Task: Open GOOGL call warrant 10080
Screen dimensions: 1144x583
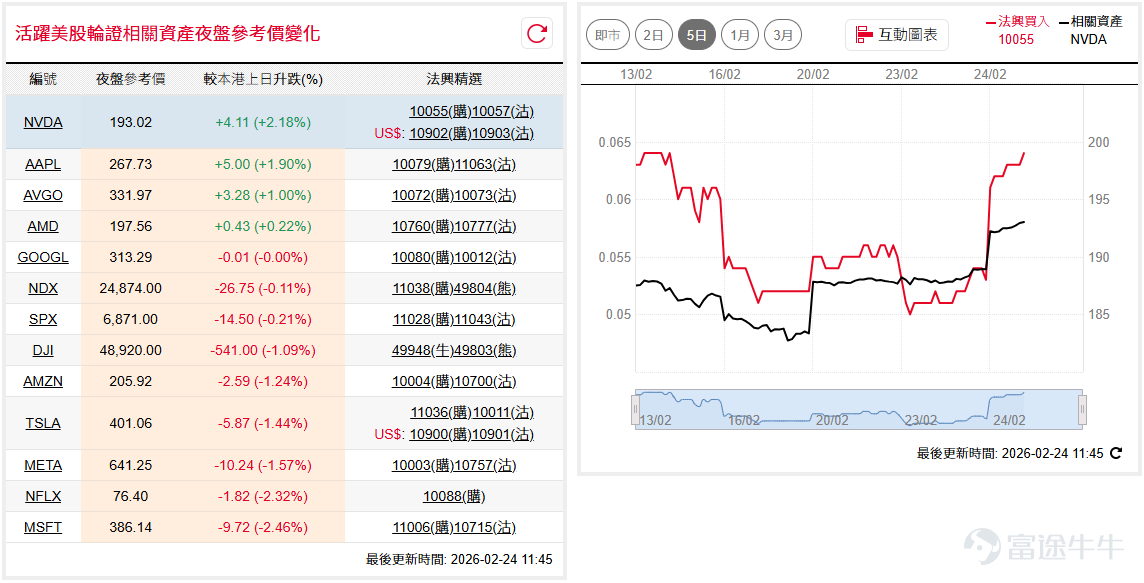Action: click(x=423, y=258)
